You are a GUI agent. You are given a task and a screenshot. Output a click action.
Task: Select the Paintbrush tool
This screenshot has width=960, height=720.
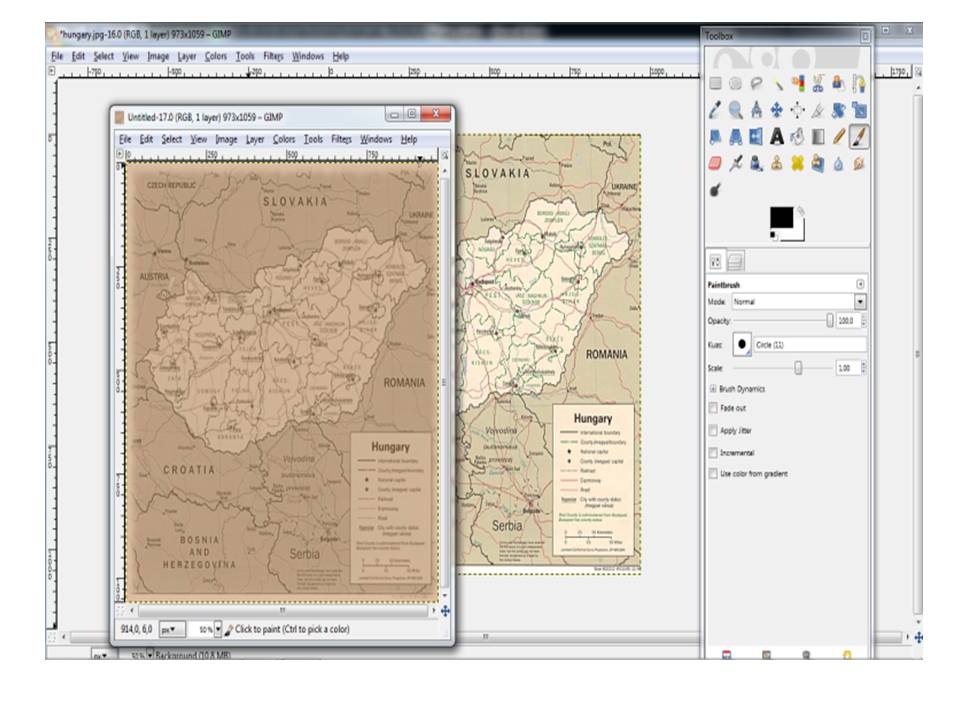click(x=859, y=137)
